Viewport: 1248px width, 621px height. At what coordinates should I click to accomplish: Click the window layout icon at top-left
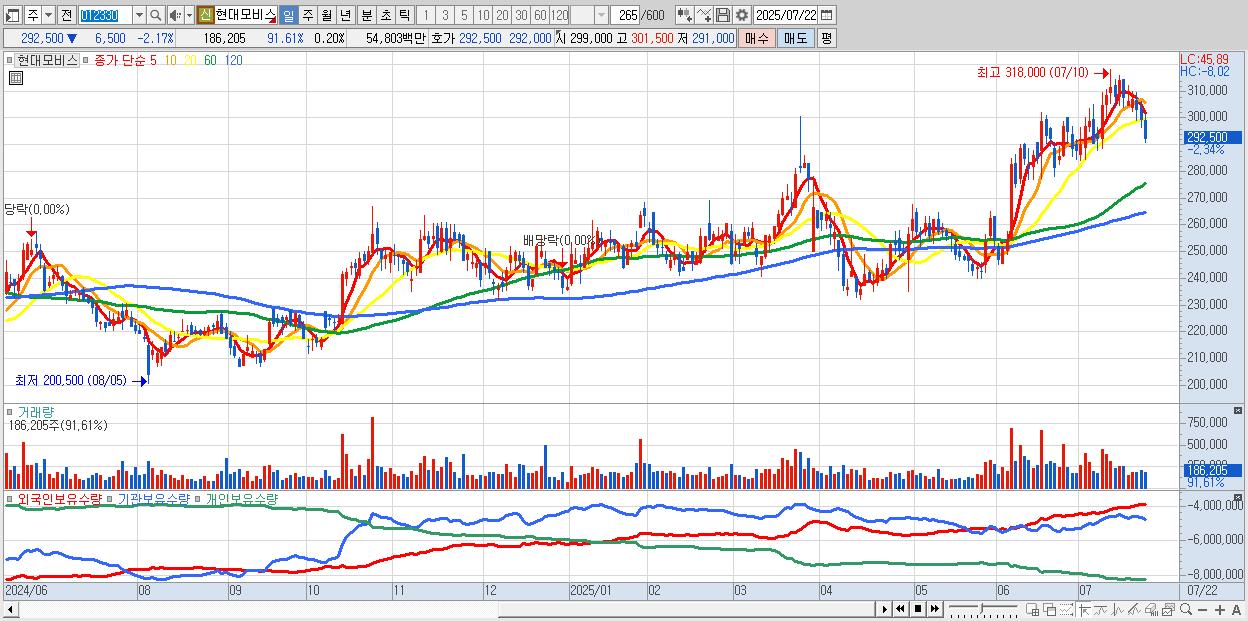(12, 15)
